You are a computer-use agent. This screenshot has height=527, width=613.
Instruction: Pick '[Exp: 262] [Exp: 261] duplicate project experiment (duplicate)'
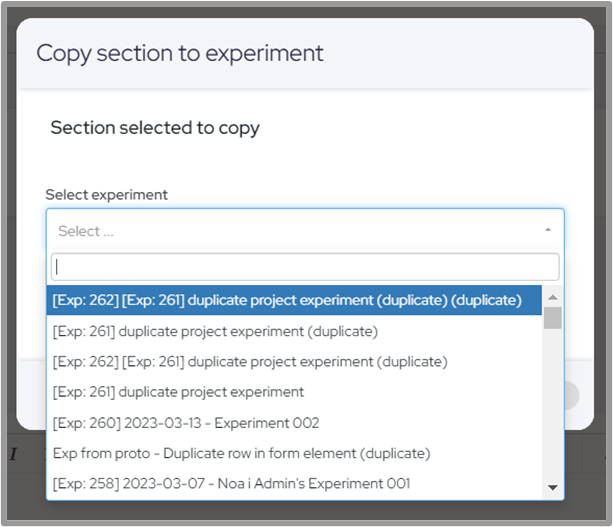[x=250, y=361]
